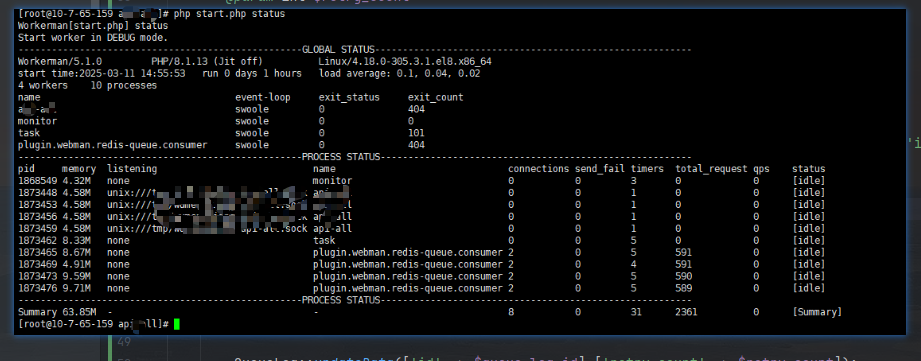Select summary total_request 2361
The width and height of the screenshot is (921, 361).
[x=687, y=312]
